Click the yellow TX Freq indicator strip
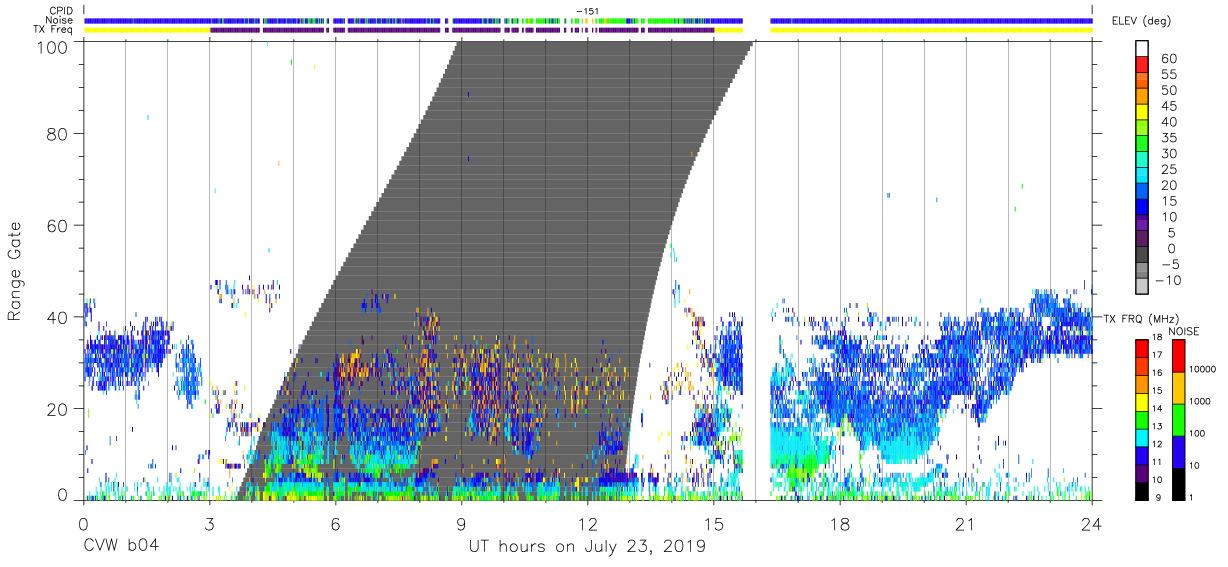Screen dimensions: 1228x567 pyautogui.click(x=588, y=30)
